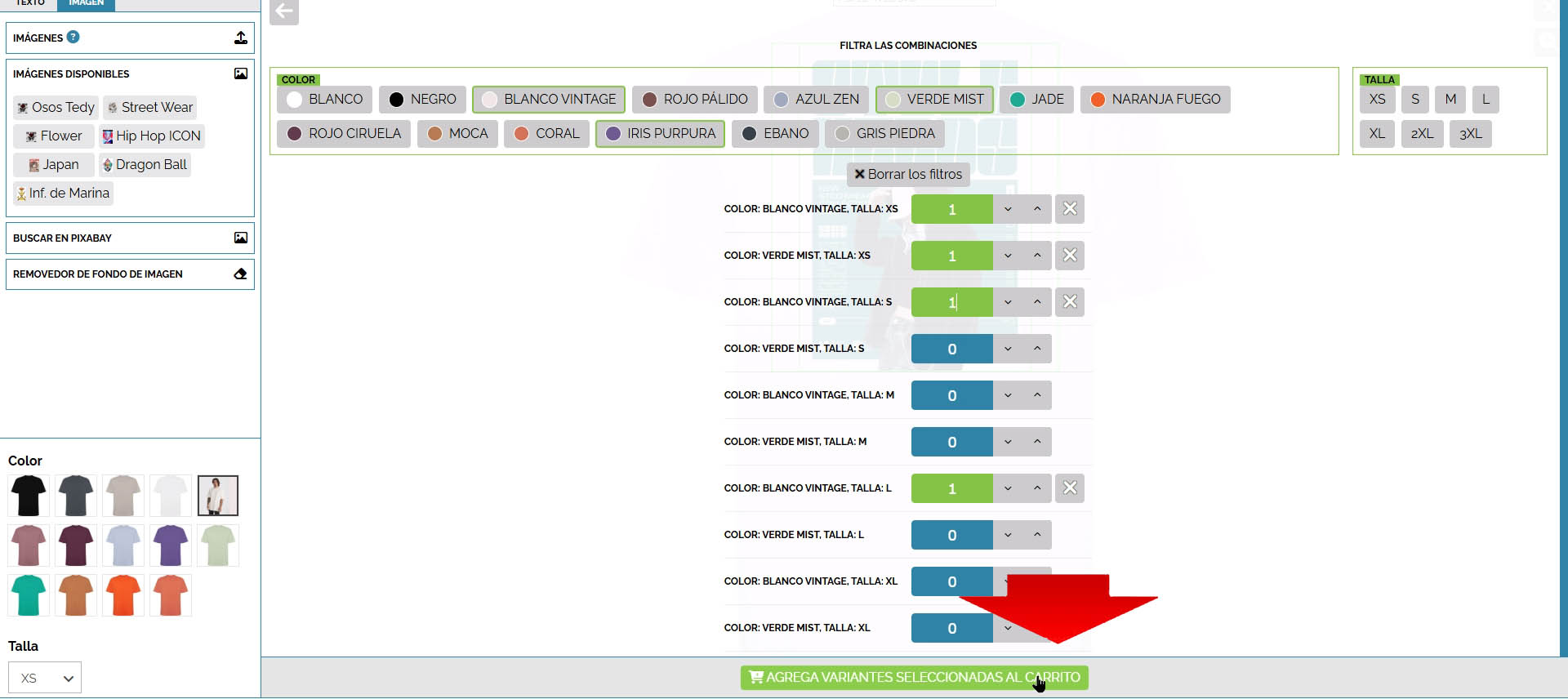Toggle the Iris Purpura color filter
The image size is (1568, 699).
coord(660,134)
